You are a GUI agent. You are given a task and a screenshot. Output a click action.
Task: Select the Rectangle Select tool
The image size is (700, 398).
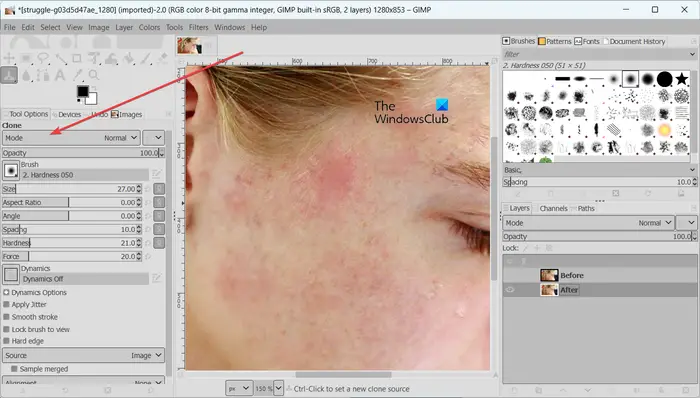26,58
